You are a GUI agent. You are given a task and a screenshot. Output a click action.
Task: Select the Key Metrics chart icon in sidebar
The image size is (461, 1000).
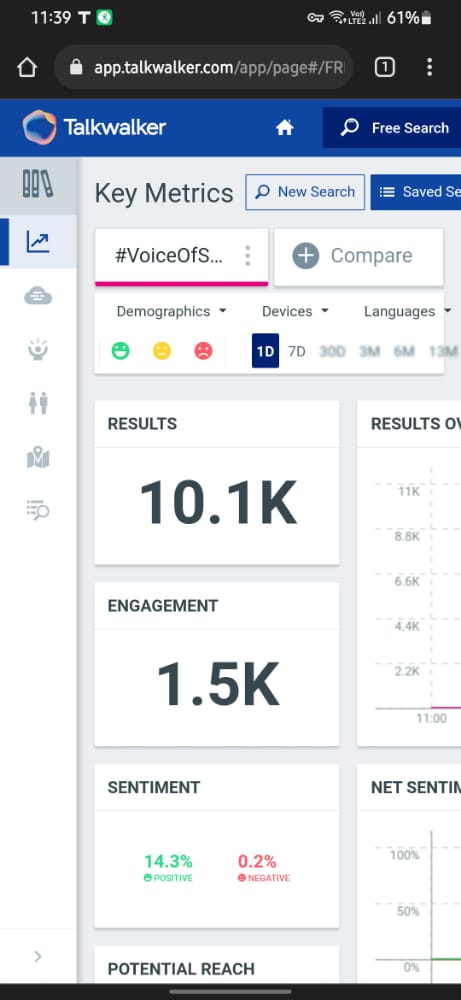click(x=38, y=242)
